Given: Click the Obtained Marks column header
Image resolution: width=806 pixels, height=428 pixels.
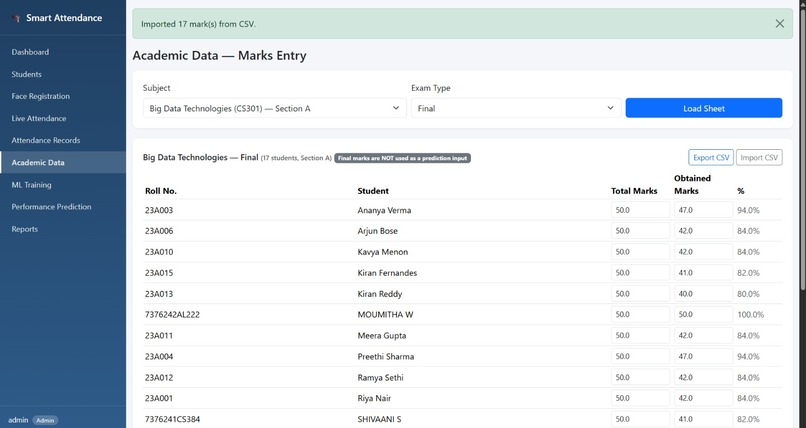Looking at the screenshot, I should [692, 184].
